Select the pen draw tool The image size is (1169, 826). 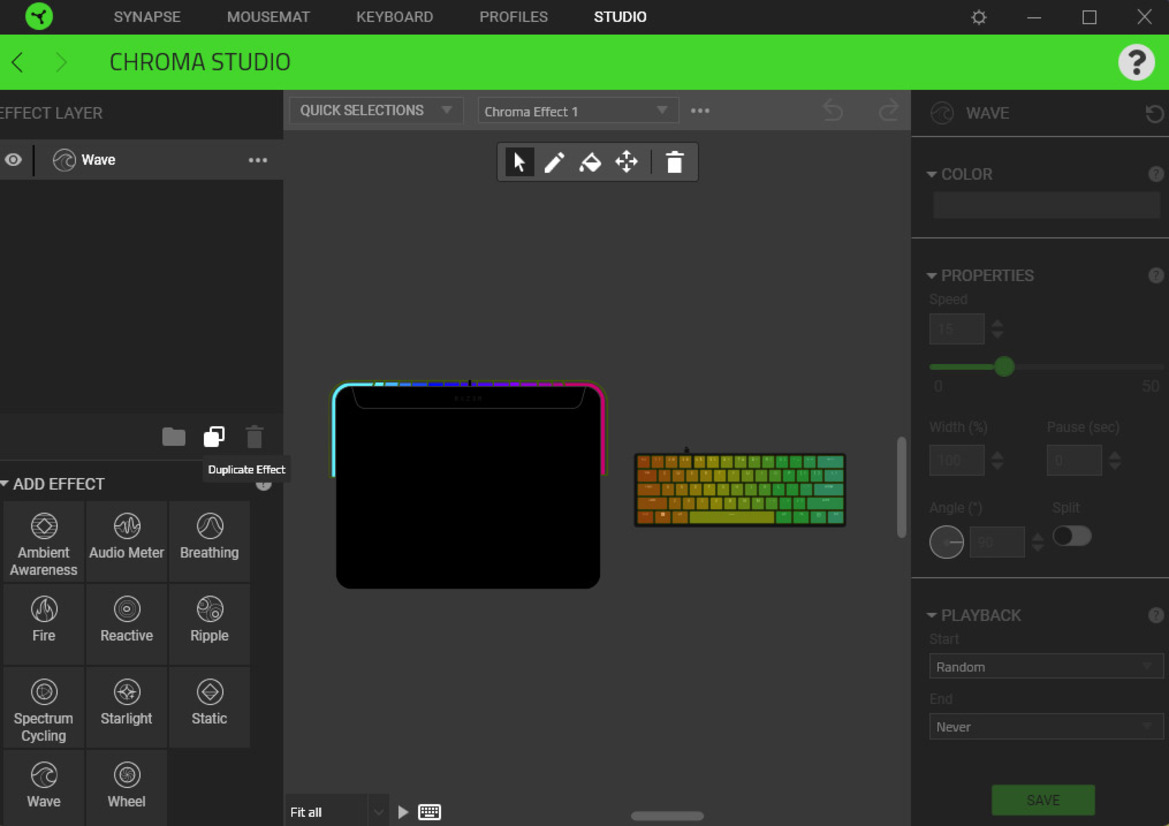(554, 162)
